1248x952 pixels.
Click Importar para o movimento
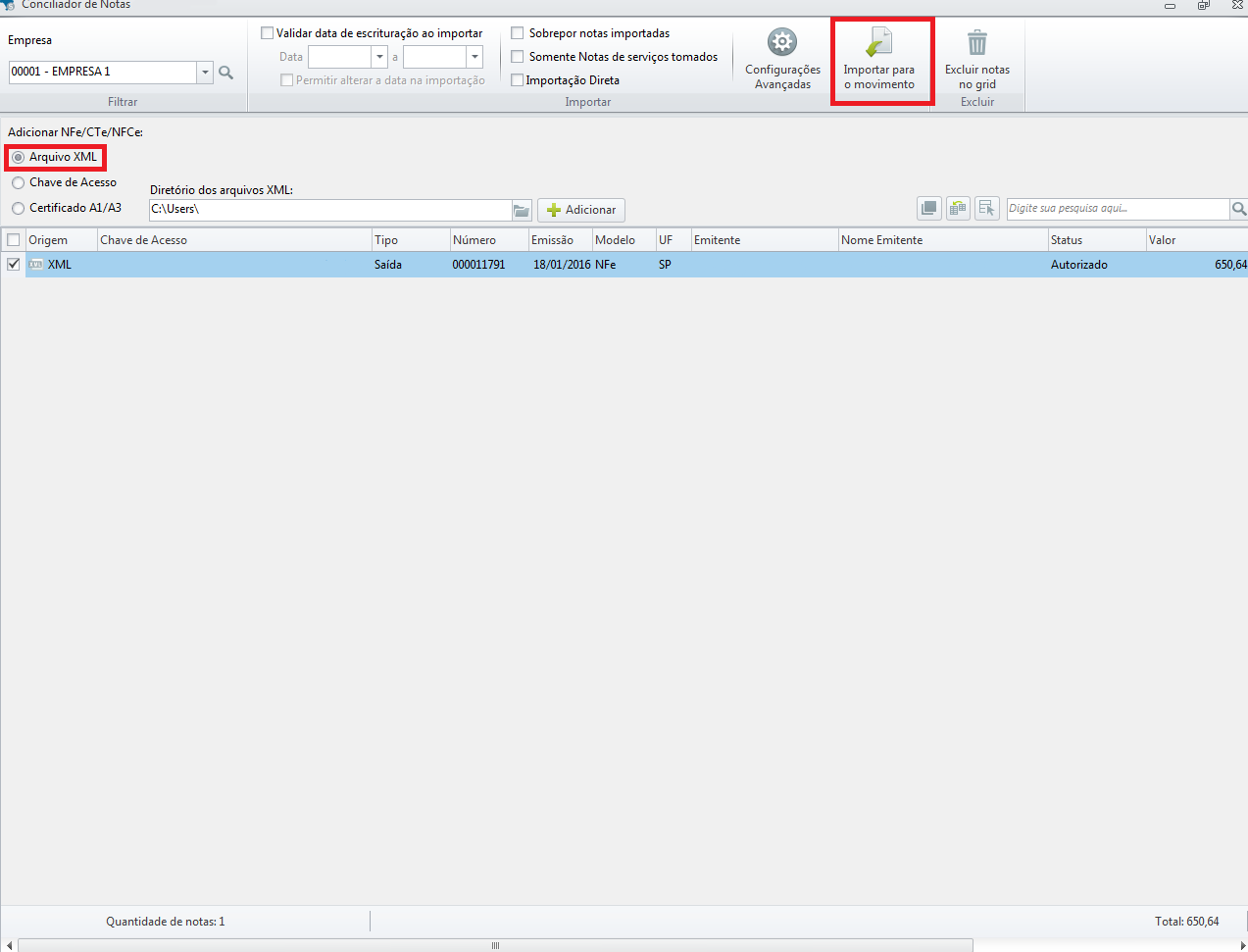[880, 59]
